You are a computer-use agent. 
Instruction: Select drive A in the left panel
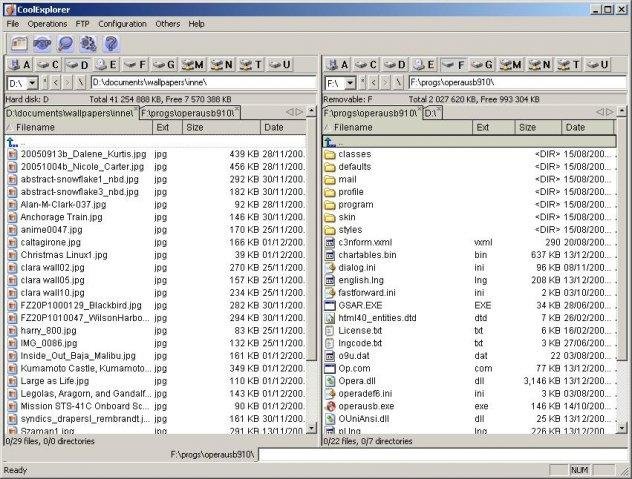click(20, 65)
